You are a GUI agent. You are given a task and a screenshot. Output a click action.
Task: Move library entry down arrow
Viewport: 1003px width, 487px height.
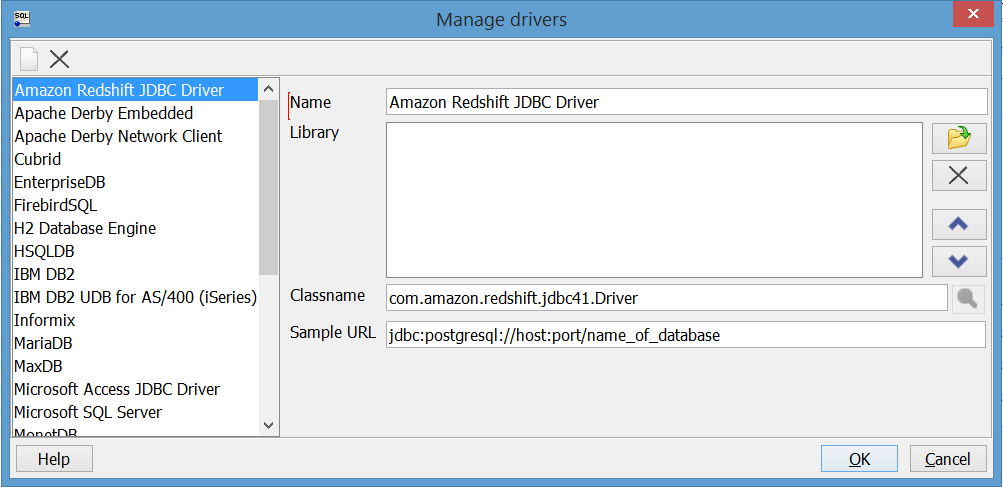pos(959,262)
